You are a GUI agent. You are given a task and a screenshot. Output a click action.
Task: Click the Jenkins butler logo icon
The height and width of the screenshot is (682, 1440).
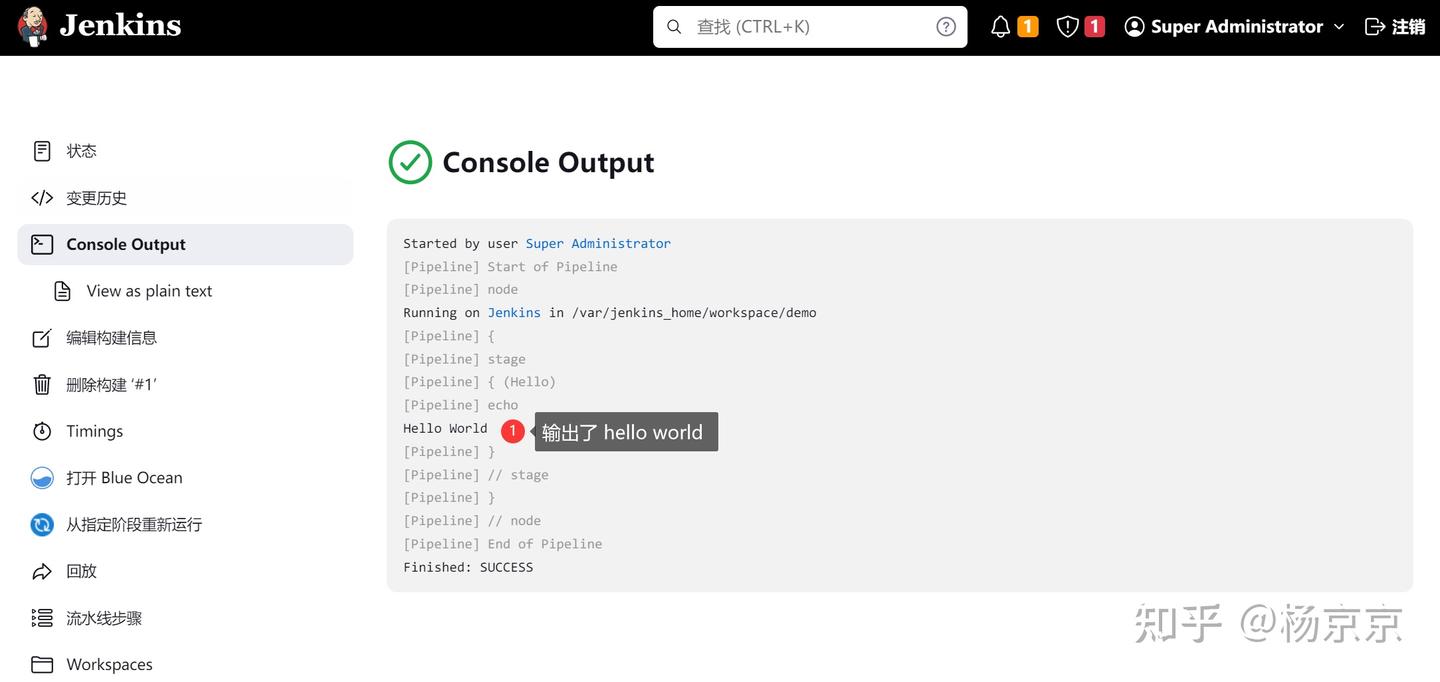pos(32,26)
